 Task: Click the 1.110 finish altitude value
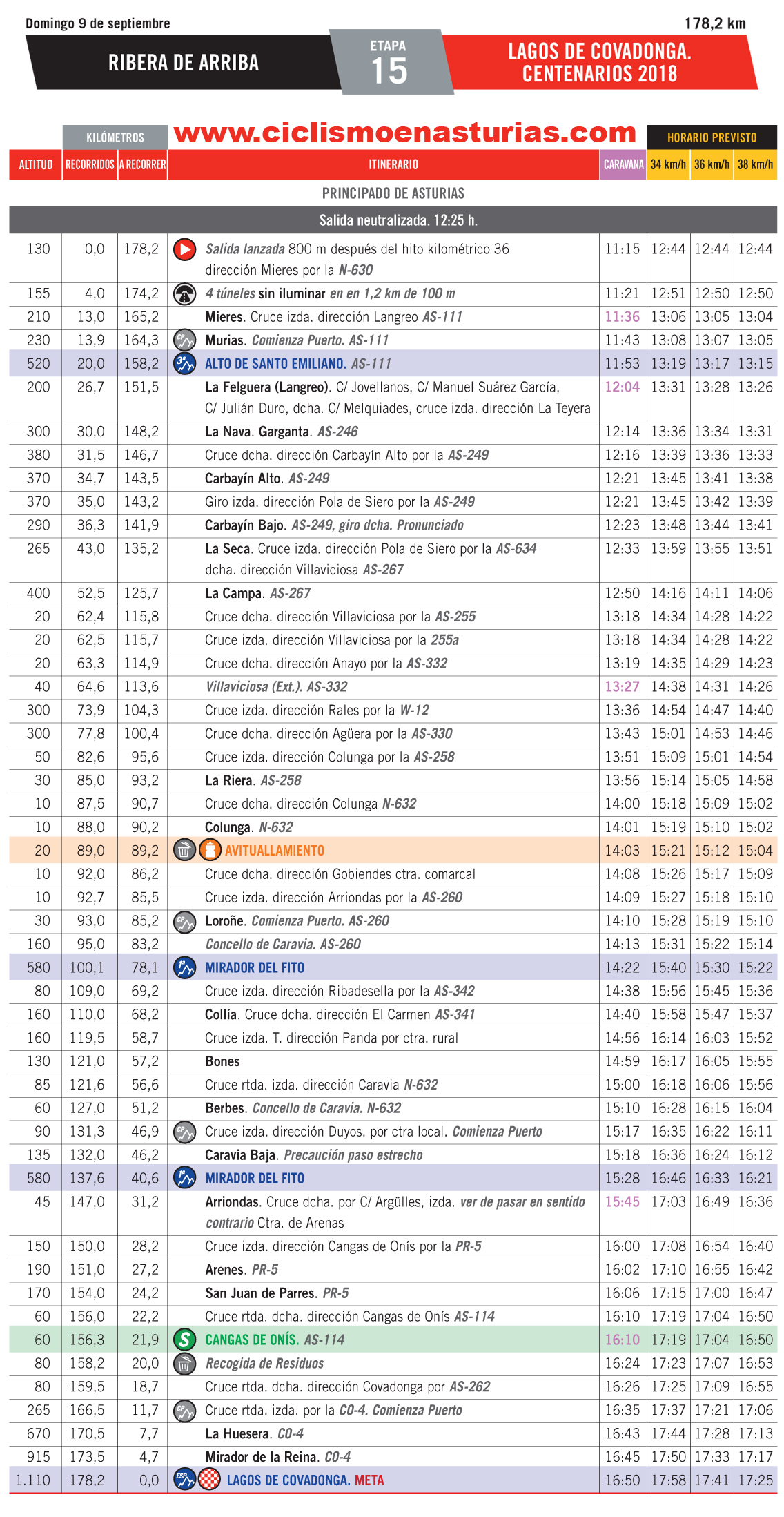click(x=33, y=1480)
